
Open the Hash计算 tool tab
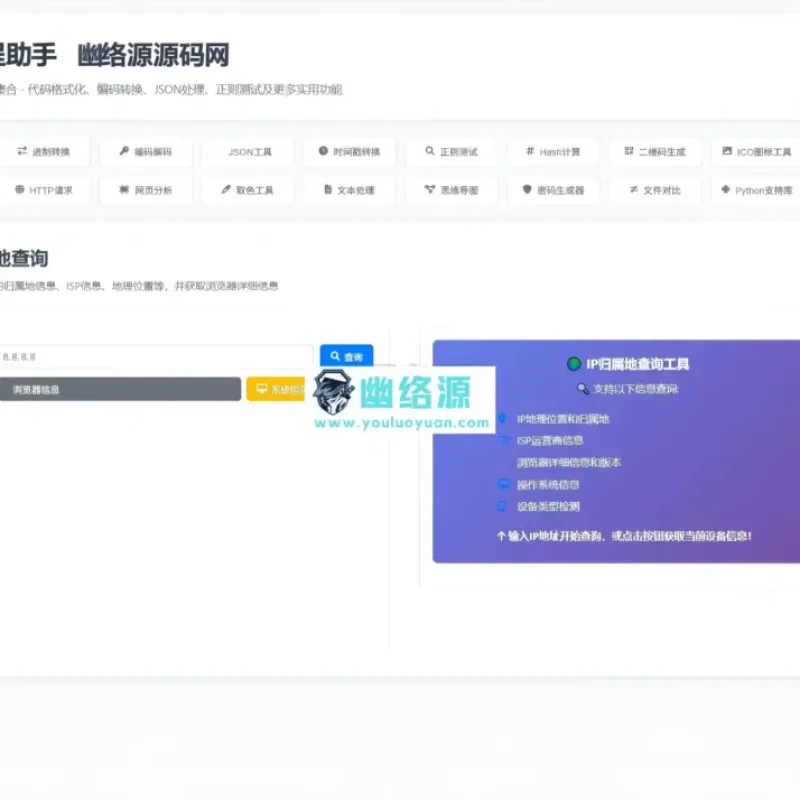tap(554, 152)
